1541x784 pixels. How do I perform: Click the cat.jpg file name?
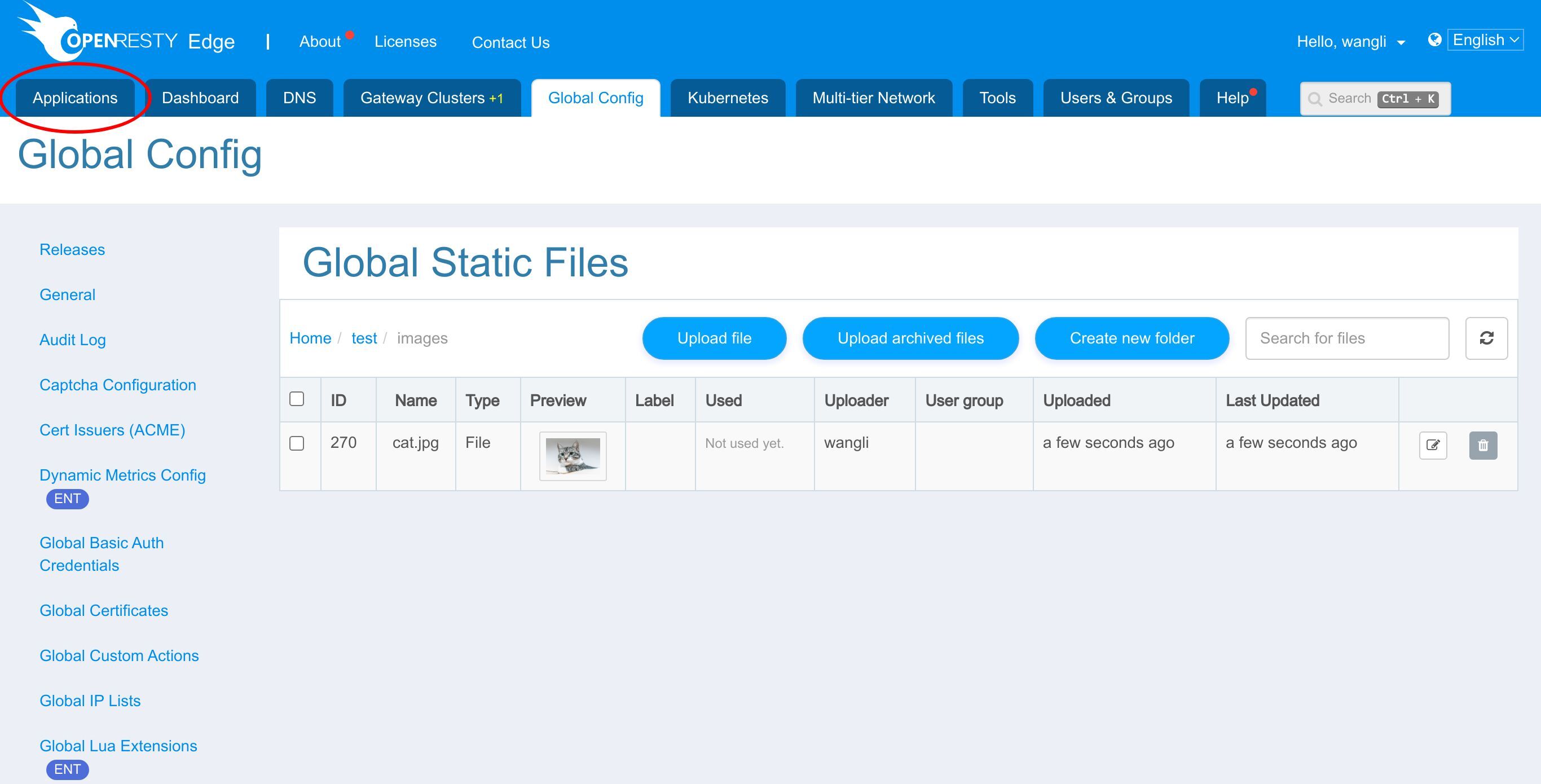point(416,443)
